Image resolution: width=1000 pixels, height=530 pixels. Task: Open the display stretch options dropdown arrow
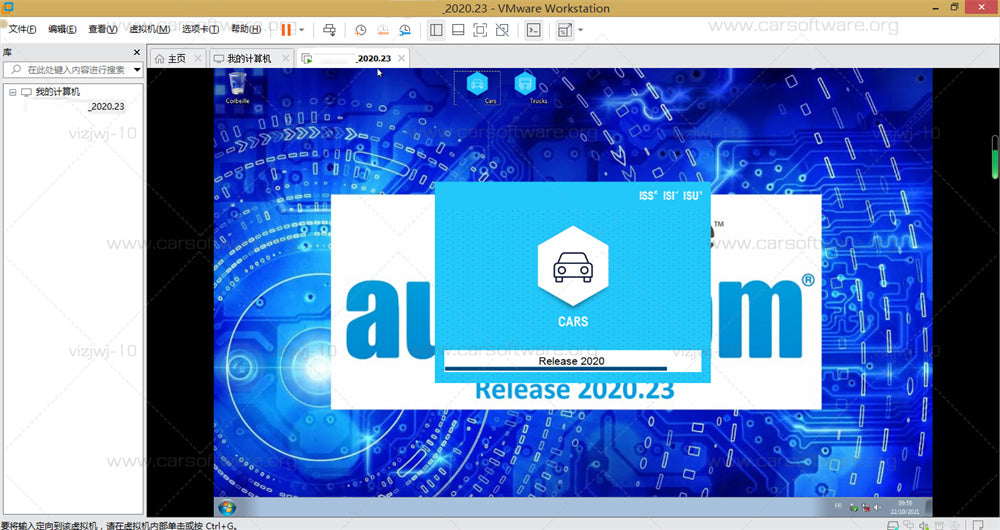(x=580, y=30)
